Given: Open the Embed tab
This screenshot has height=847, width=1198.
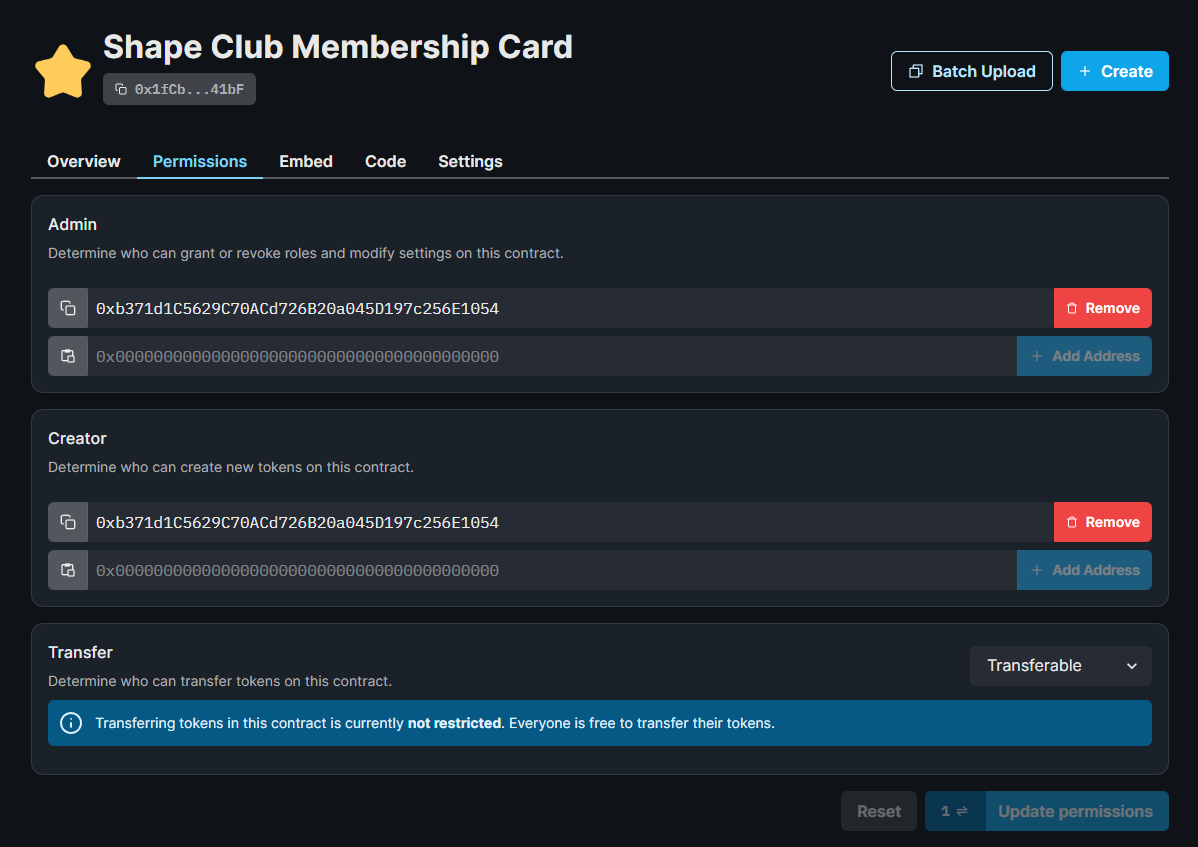Looking at the screenshot, I should coord(306,161).
